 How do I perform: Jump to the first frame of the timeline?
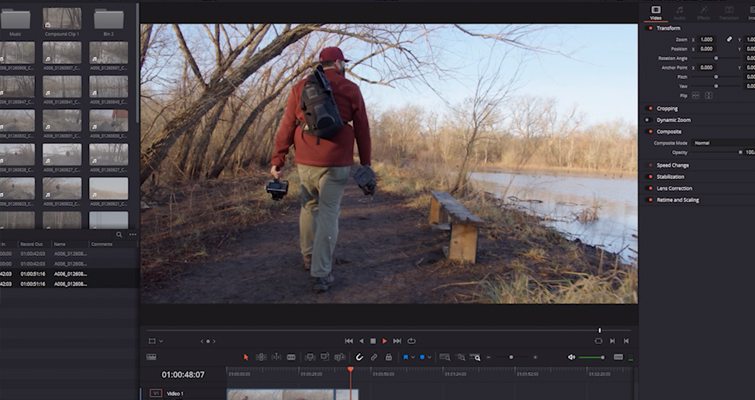click(x=349, y=341)
